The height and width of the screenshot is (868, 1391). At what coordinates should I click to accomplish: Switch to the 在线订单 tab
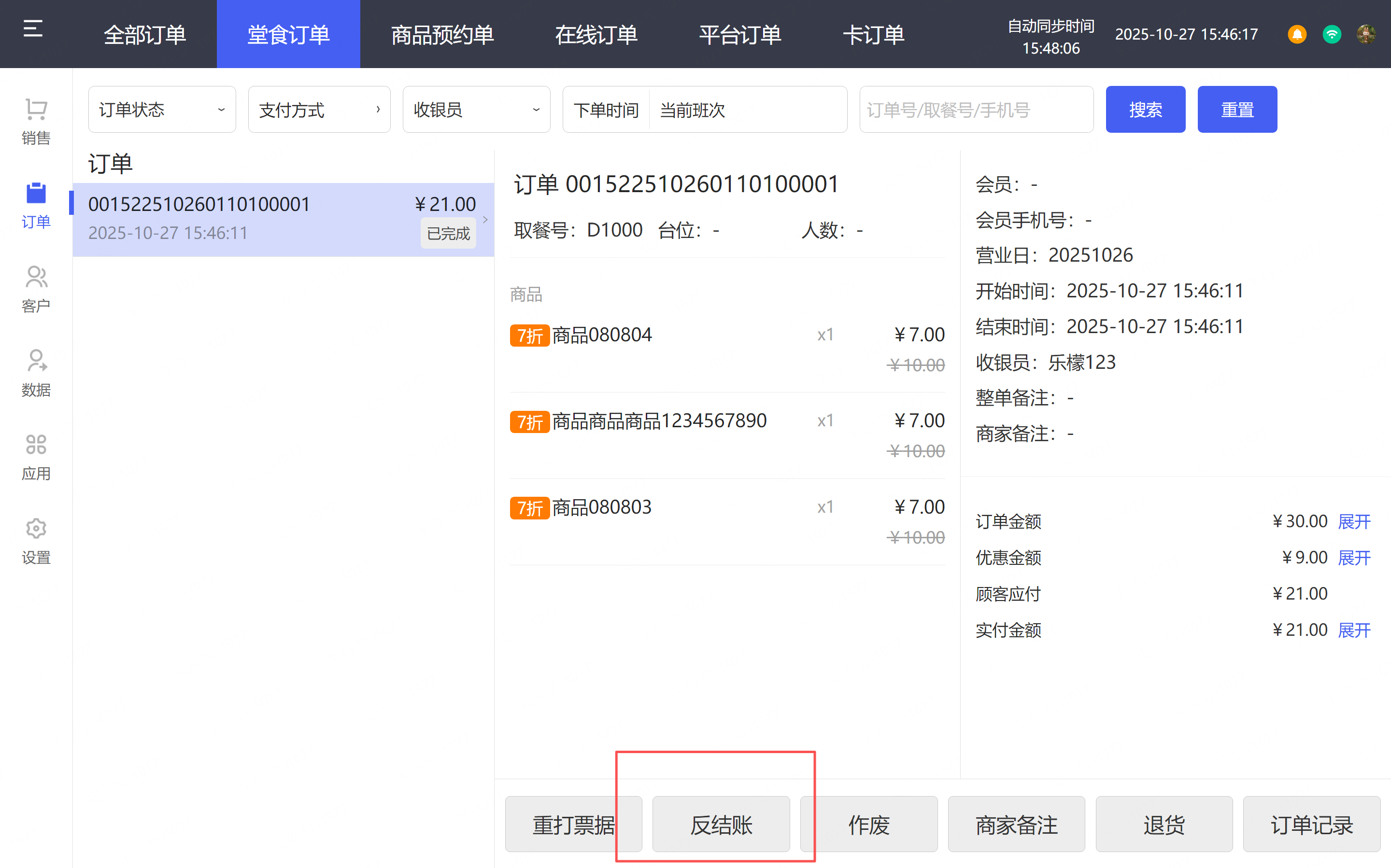click(596, 34)
